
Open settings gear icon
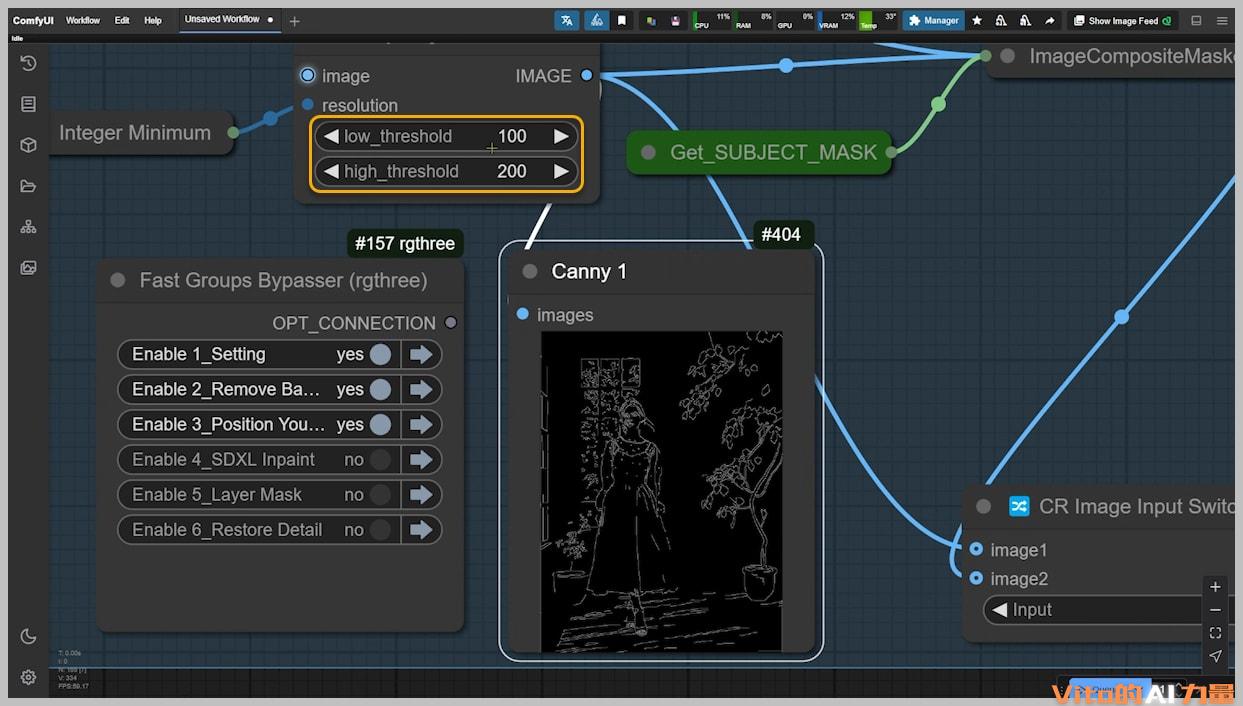pyautogui.click(x=28, y=677)
